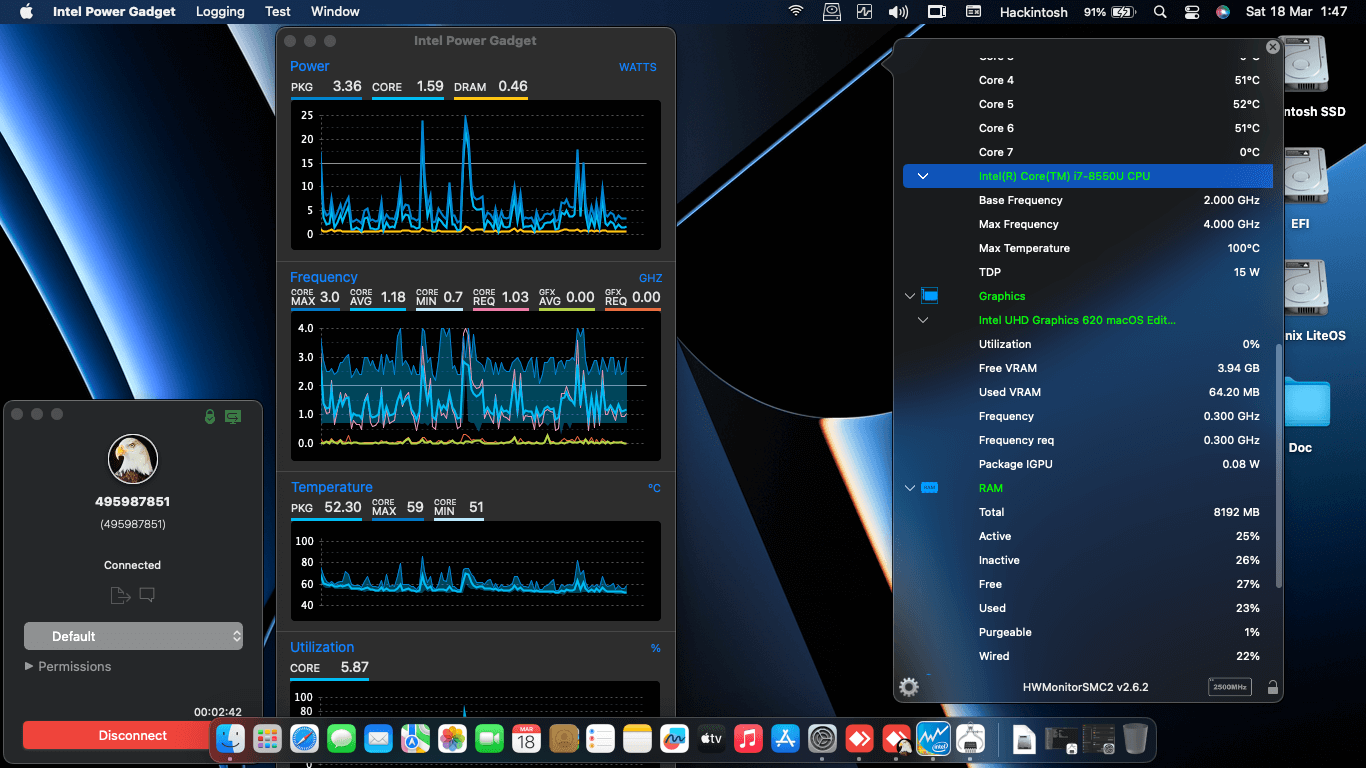Open Notes from the Dock
Image resolution: width=1366 pixels, height=768 pixels.
coord(637,739)
